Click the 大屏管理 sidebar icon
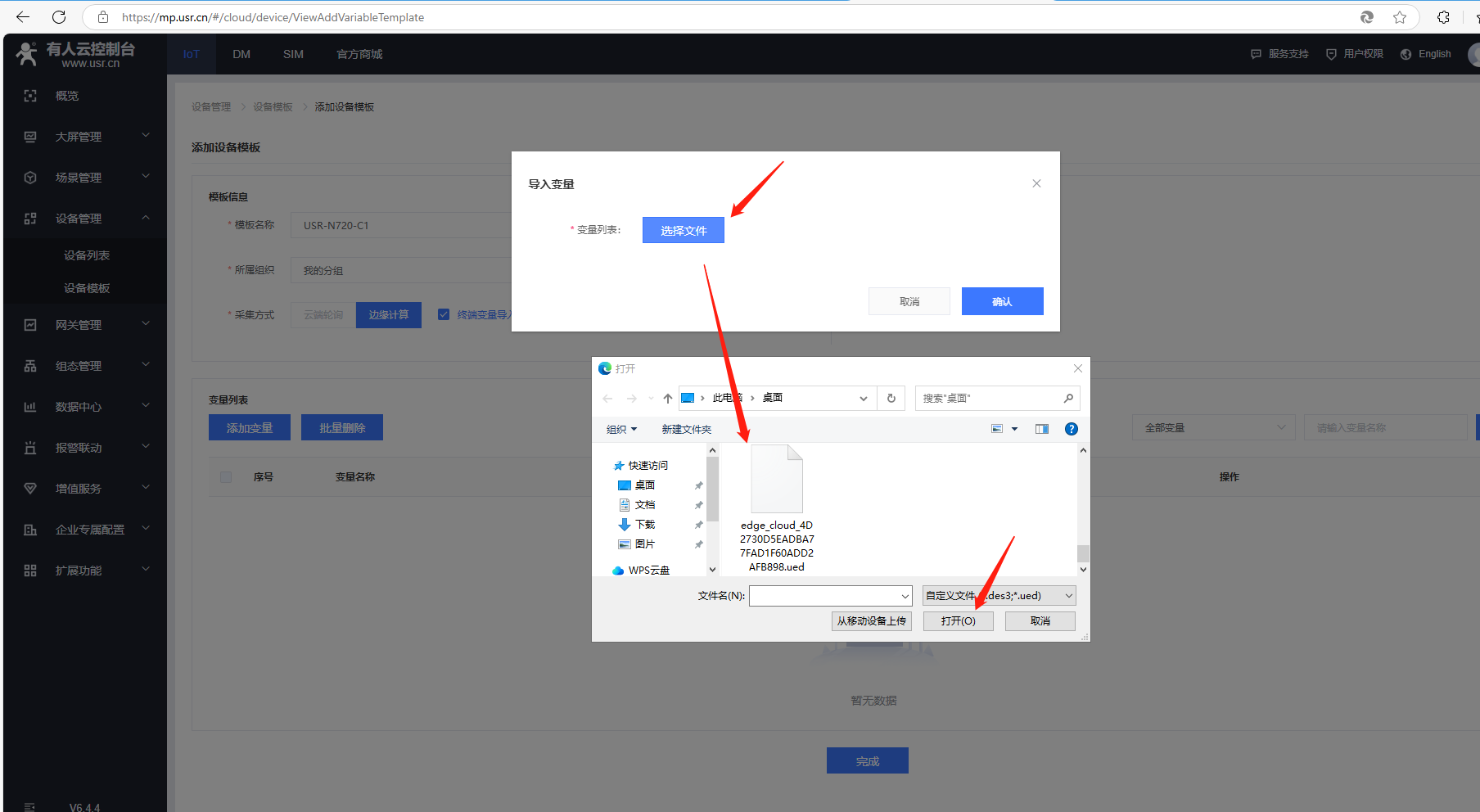 click(x=30, y=137)
